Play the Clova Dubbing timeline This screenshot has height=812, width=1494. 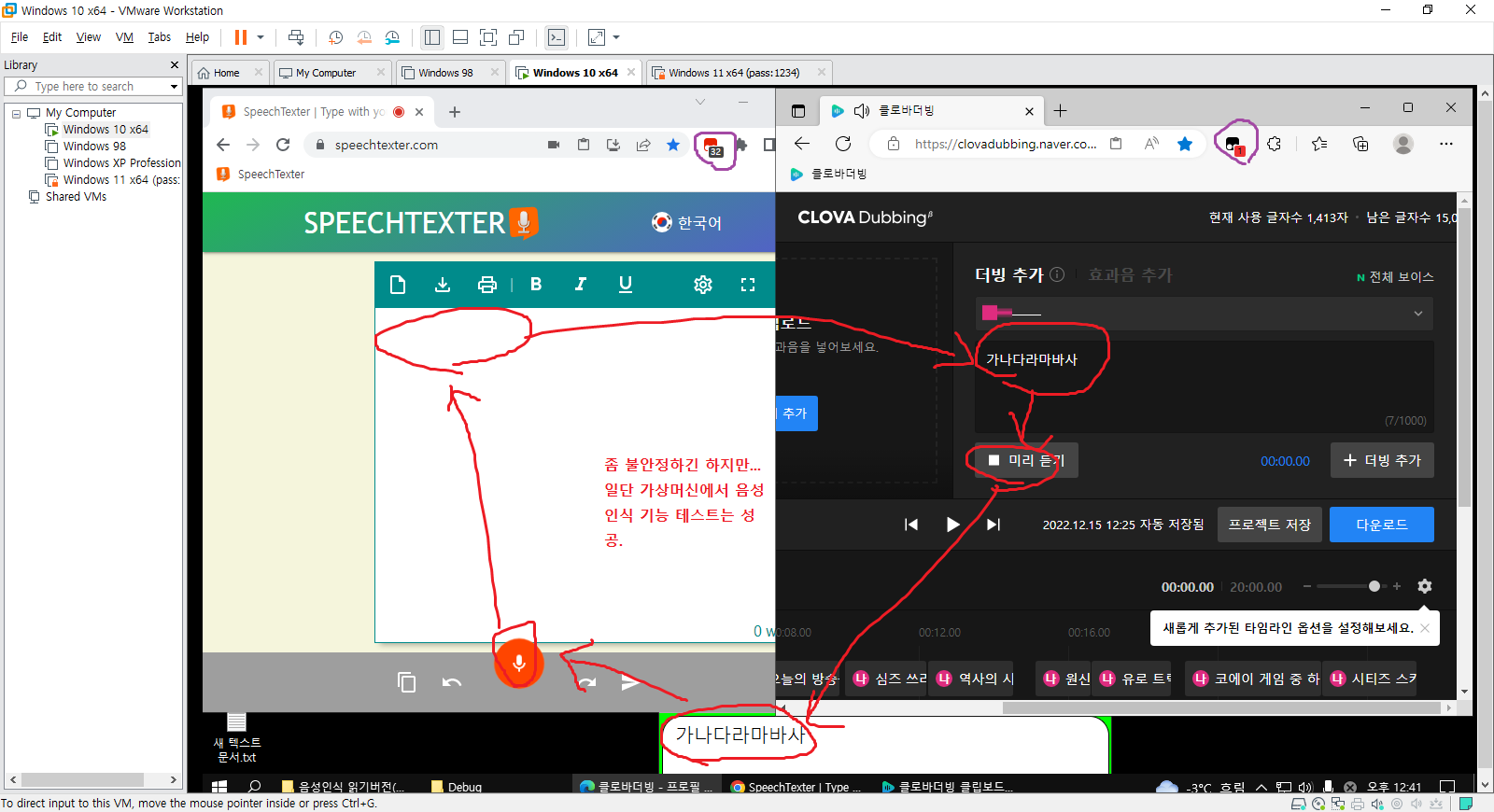click(952, 525)
